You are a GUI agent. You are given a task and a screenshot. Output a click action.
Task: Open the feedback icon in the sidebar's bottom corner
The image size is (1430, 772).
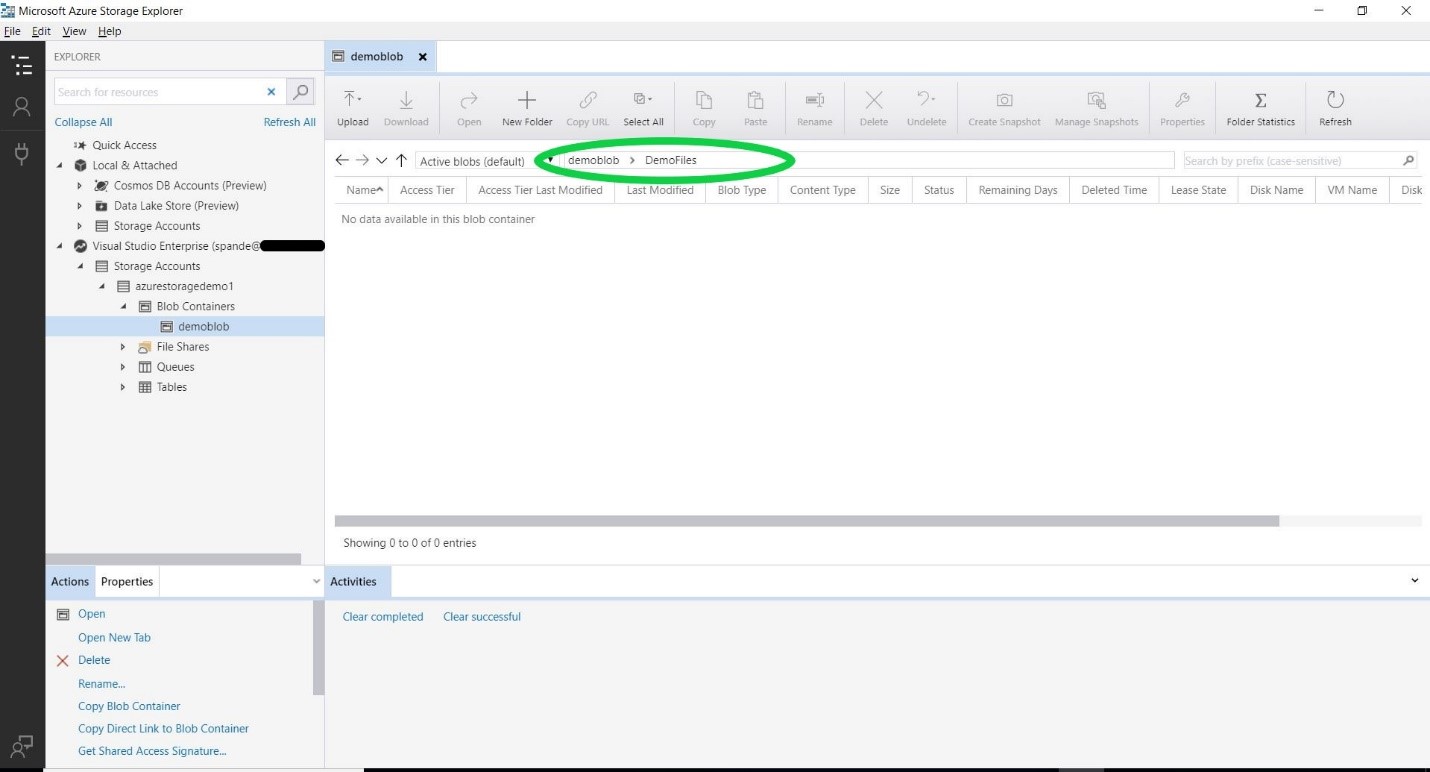pyautogui.click(x=21, y=746)
